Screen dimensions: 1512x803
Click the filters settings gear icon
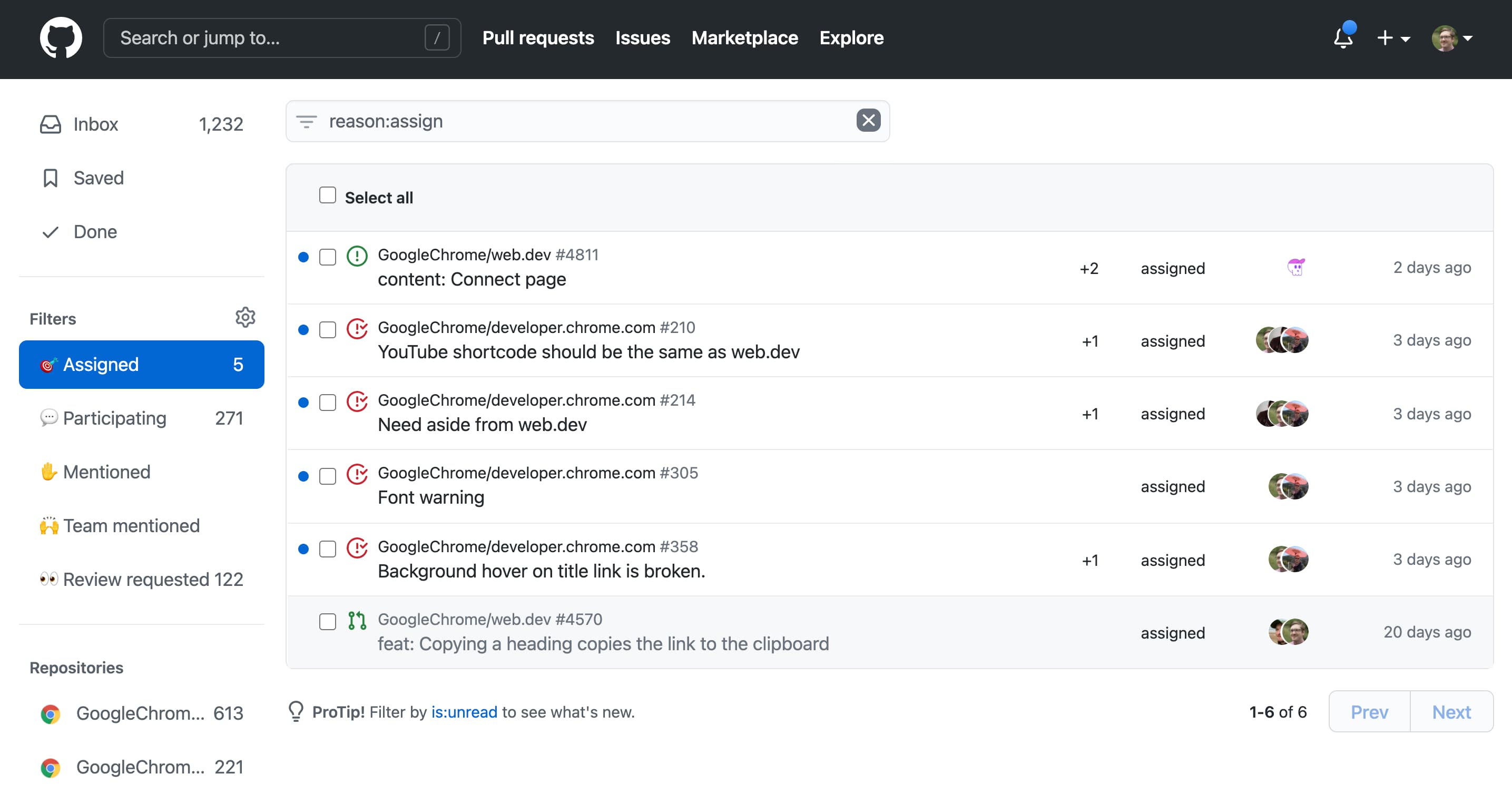pos(246,317)
